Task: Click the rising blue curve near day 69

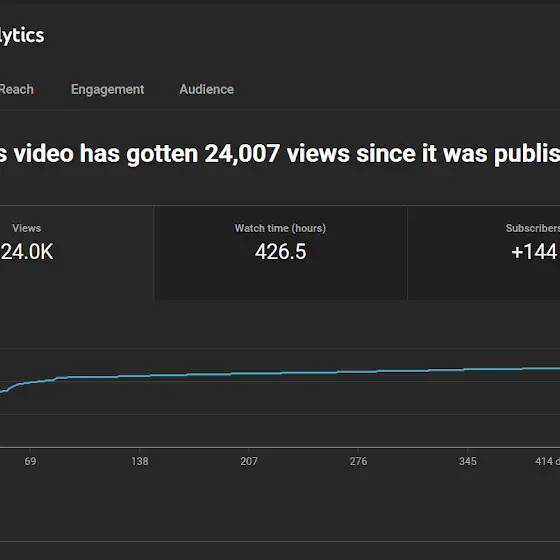Action: 30,382
